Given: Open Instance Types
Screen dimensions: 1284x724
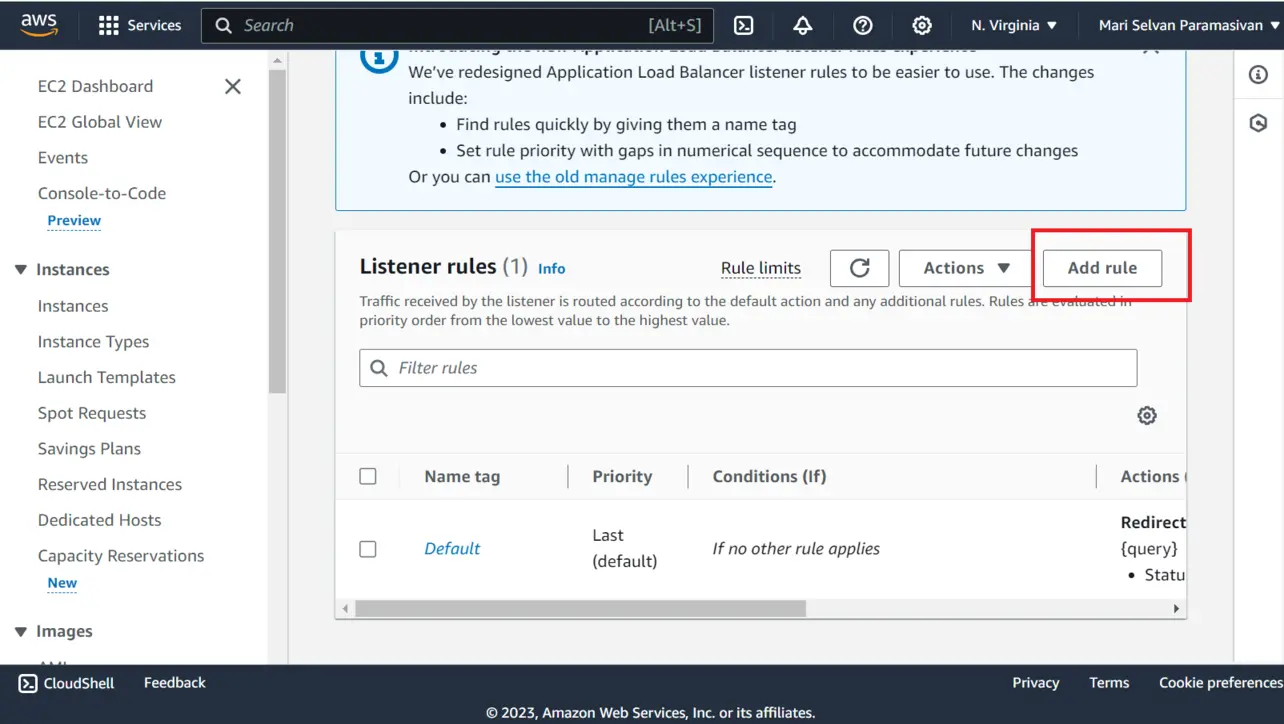Looking at the screenshot, I should pyautogui.click(x=93, y=342).
